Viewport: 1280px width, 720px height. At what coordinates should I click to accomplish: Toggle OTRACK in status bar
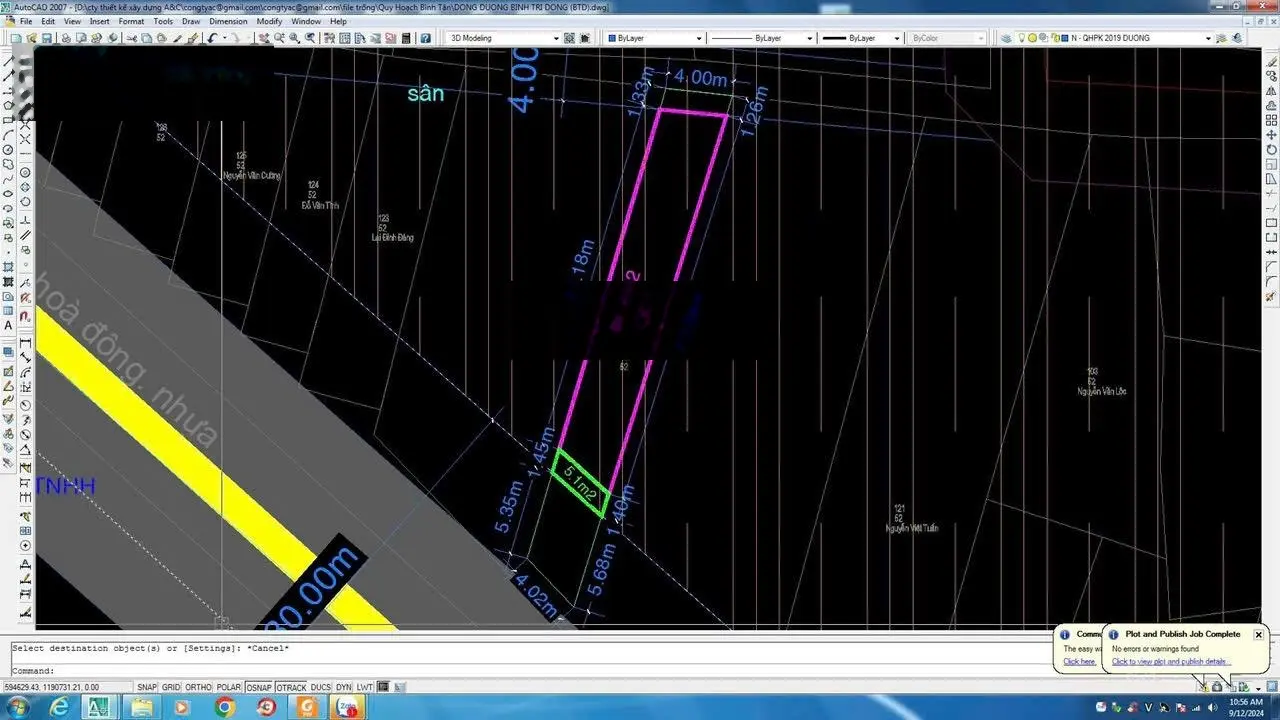[x=291, y=687]
